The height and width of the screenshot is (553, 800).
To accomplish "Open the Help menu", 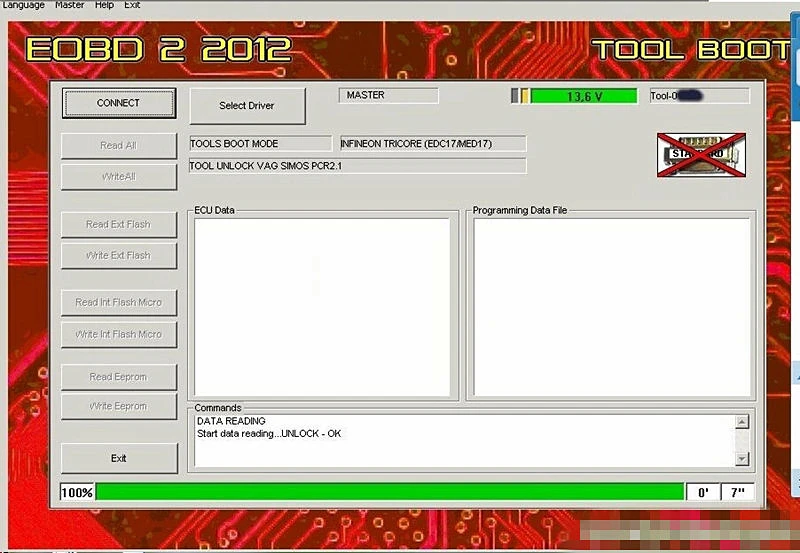I will tap(104, 5).
